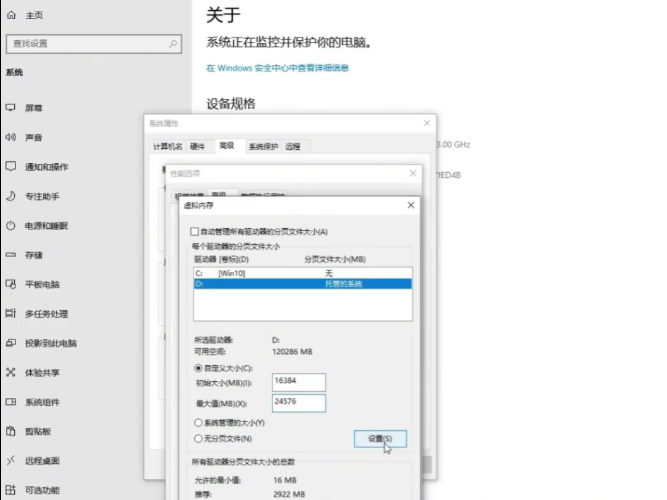Select the 无分页文件 radio option
The image size is (667, 500).
click(196, 438)
